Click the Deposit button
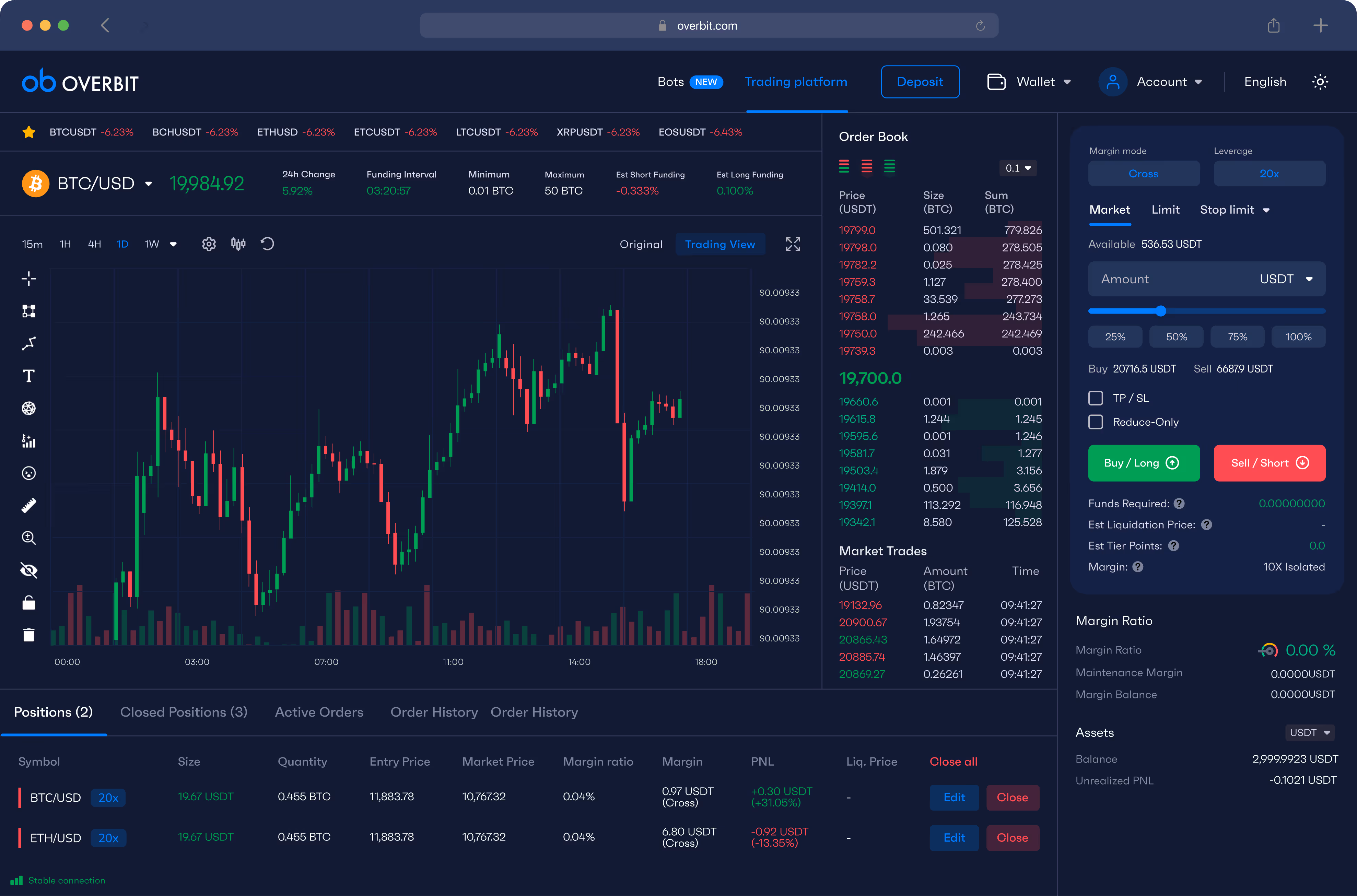This screenshot has width=1357, height=896. 920,82
